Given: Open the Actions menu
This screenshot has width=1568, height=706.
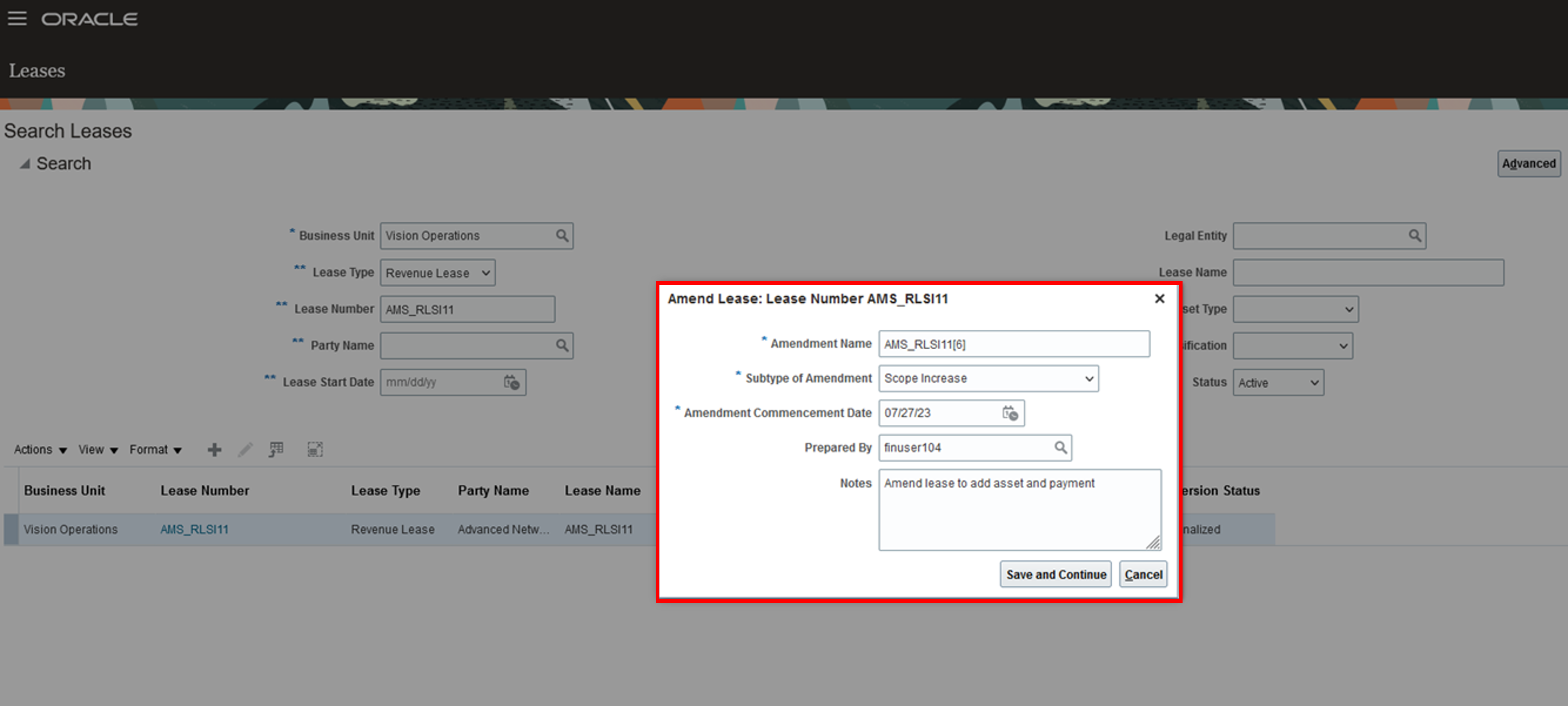Looking at the screenshot, I should coord(40,450).
